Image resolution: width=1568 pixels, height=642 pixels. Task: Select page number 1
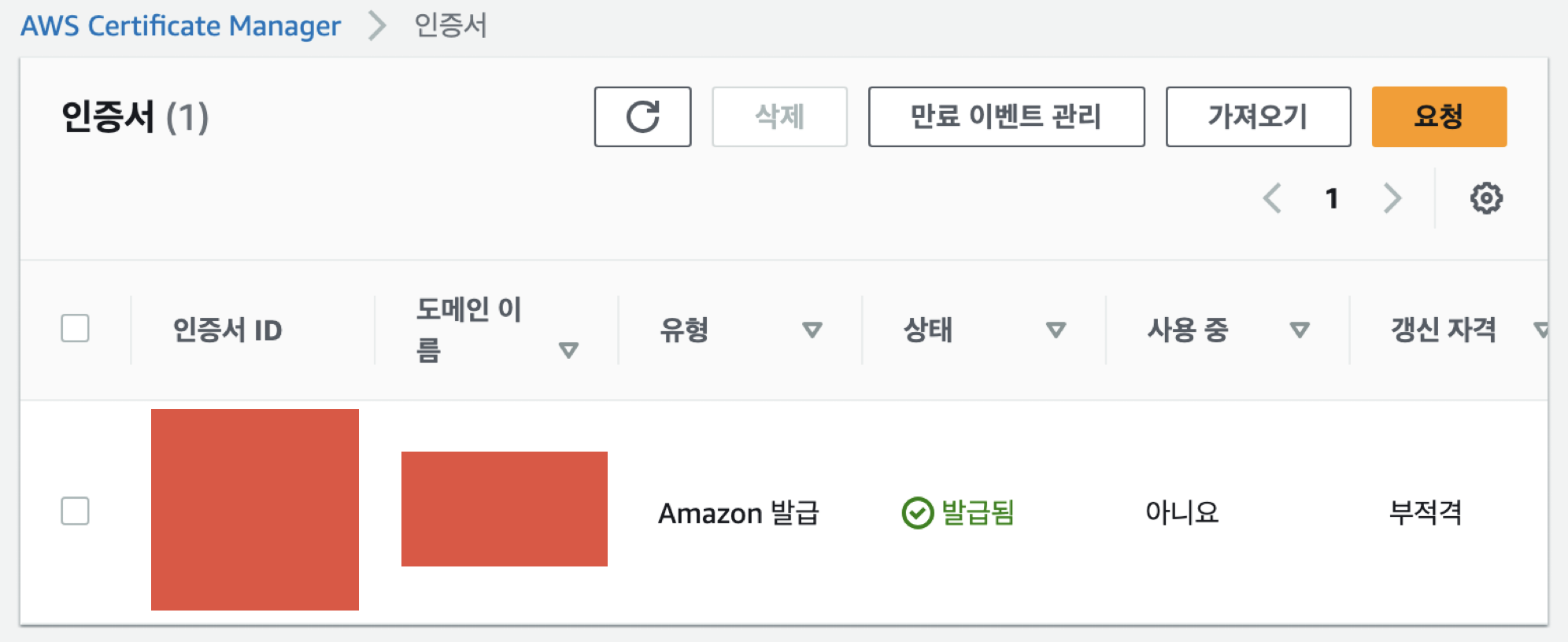pyautogui.click(x=1331, y=198)
